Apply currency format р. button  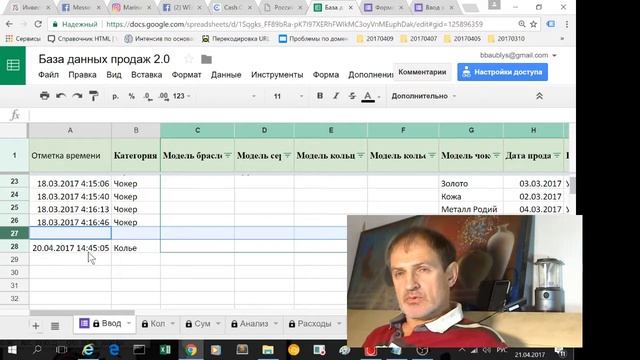click(x=116, y=96)
